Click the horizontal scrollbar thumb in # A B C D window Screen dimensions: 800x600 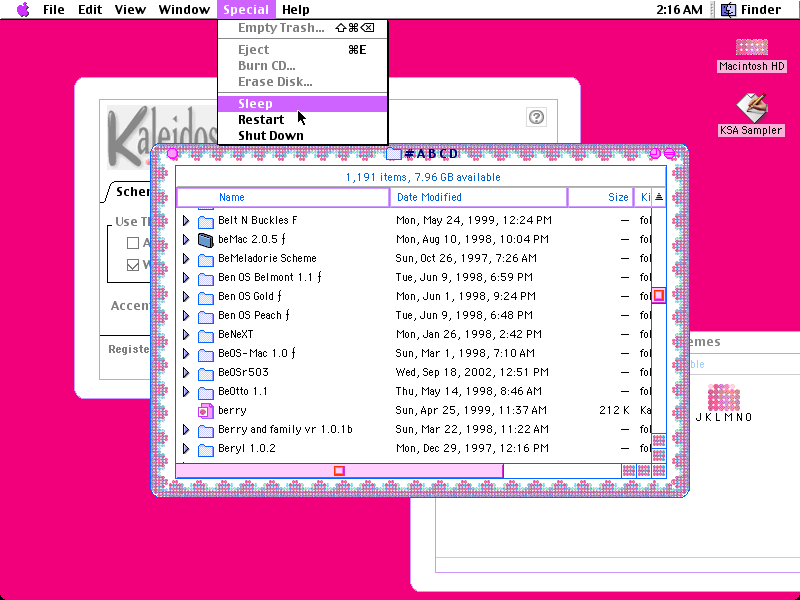pyautogui.click(x=339, y=471)
